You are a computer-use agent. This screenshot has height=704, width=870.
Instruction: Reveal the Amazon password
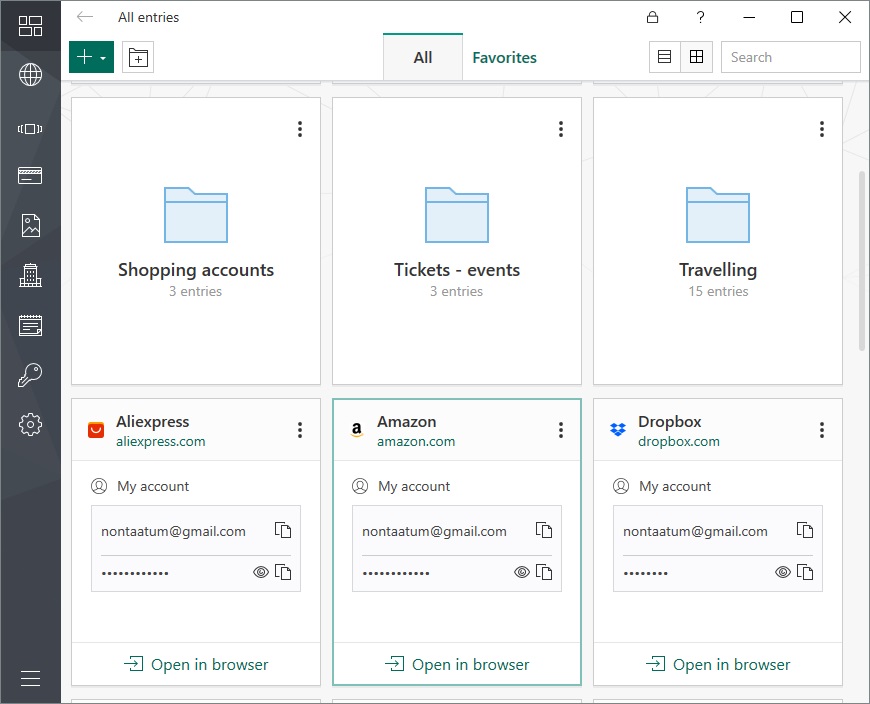[x=522, y=573]
